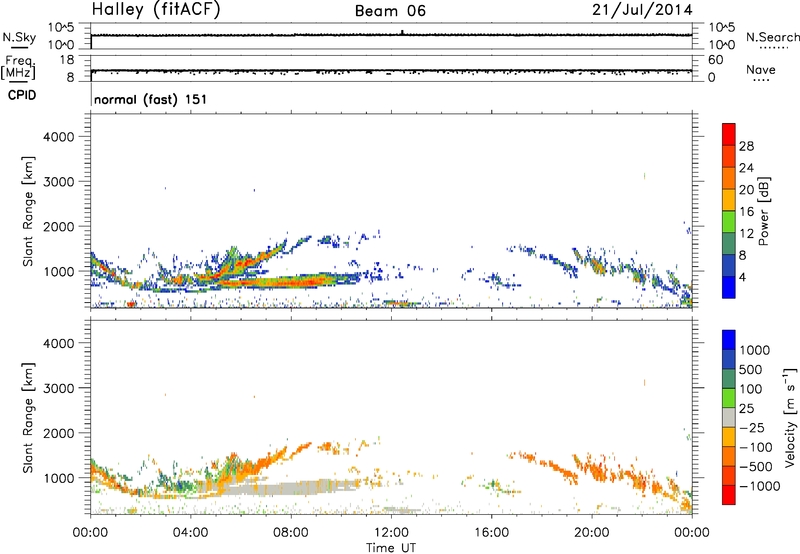Click the 'Freq. [MHz]' axis label

click(x=18, y=68)
